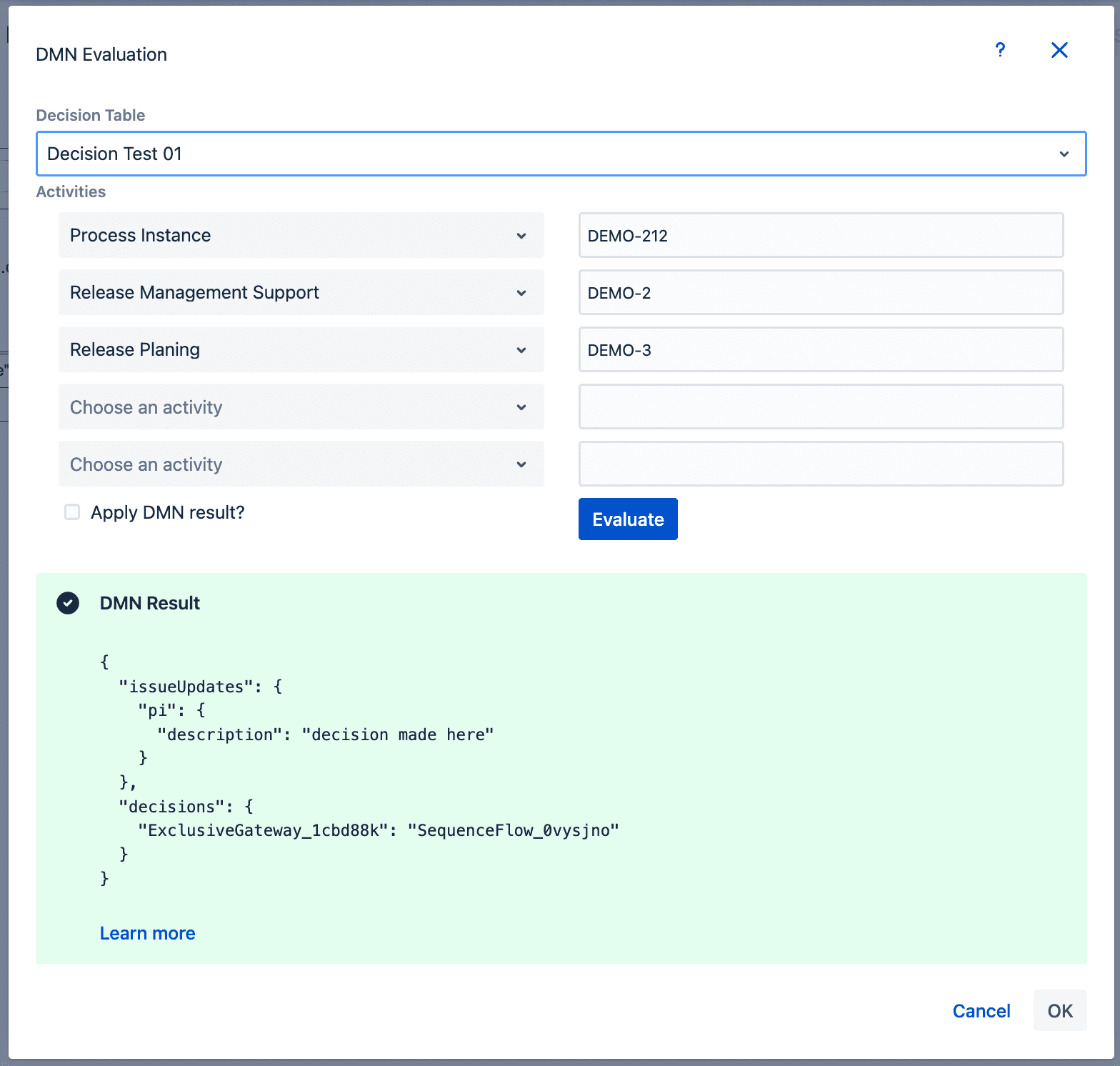1120x1066 pixels.
Task: Follow the Learn more link
Action: [x=147, y=933]
